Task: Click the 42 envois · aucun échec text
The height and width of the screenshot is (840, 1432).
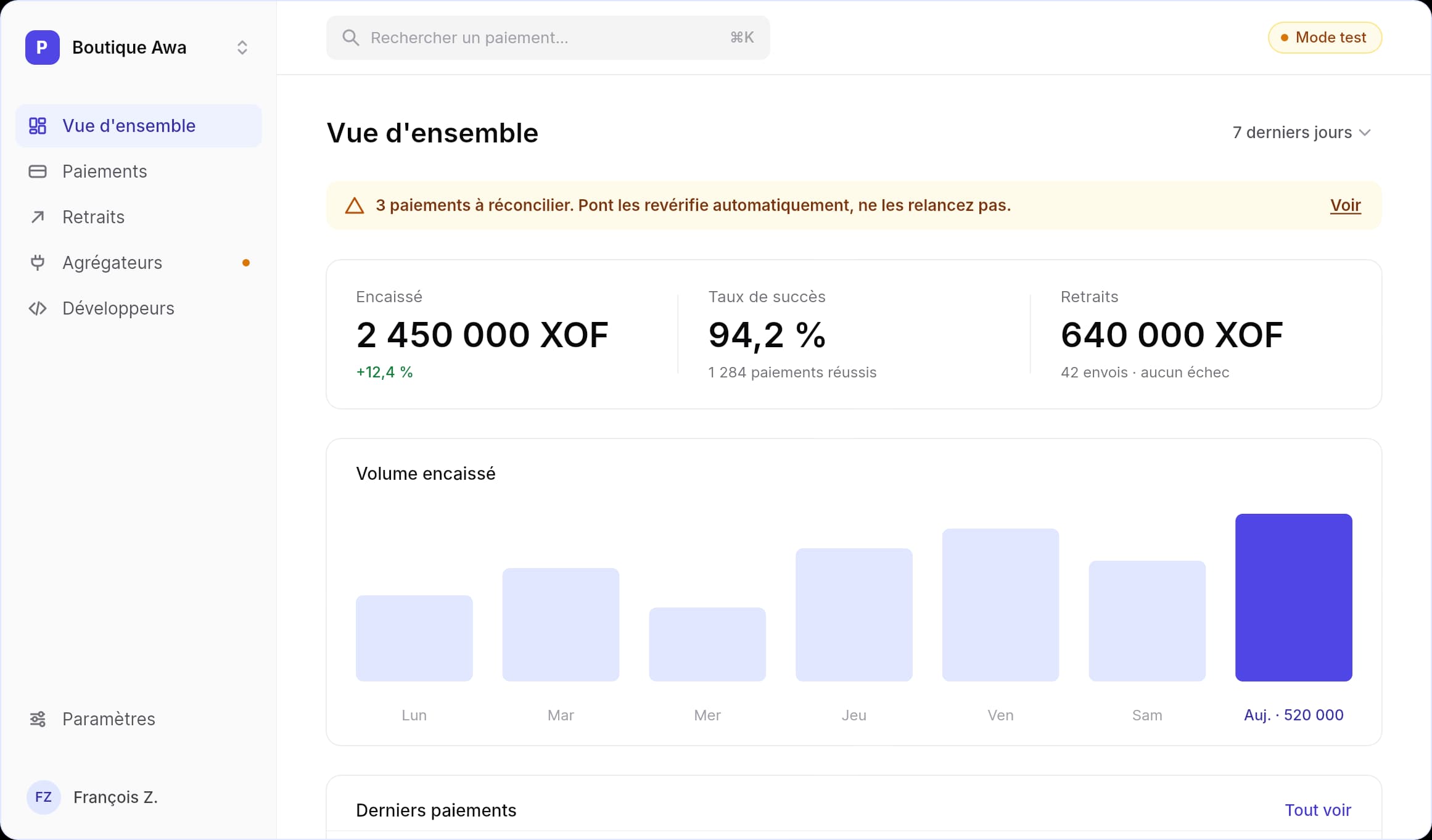Action: click(1145, 373)
